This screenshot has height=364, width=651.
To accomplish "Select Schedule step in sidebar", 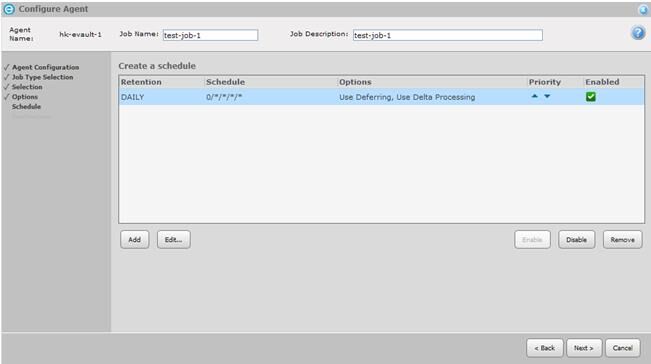I will click(26, 107).
